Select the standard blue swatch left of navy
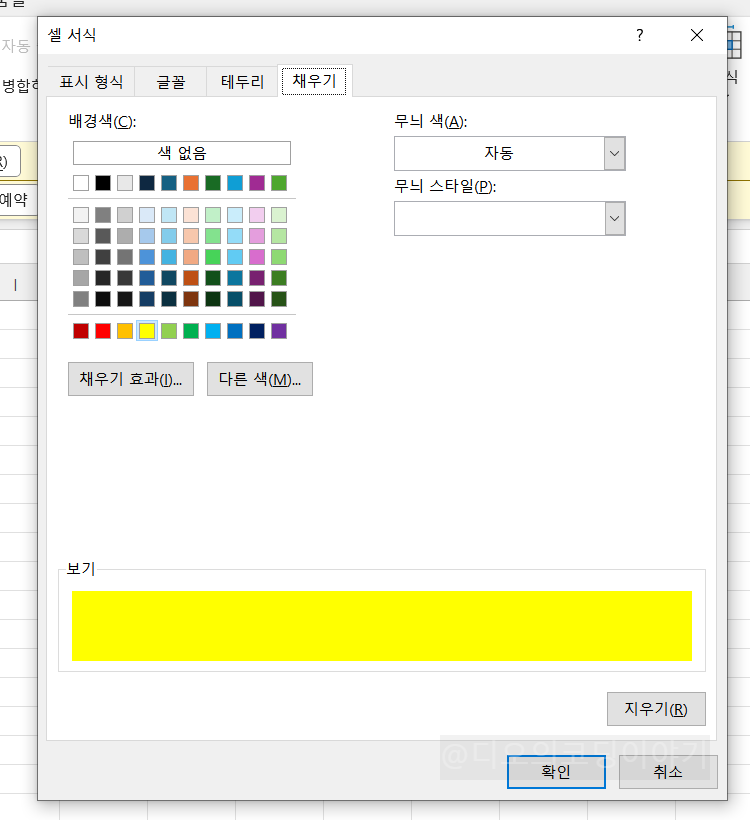This screenshot has height=820, width=750. pyautogui.click(x=235, y=331)
